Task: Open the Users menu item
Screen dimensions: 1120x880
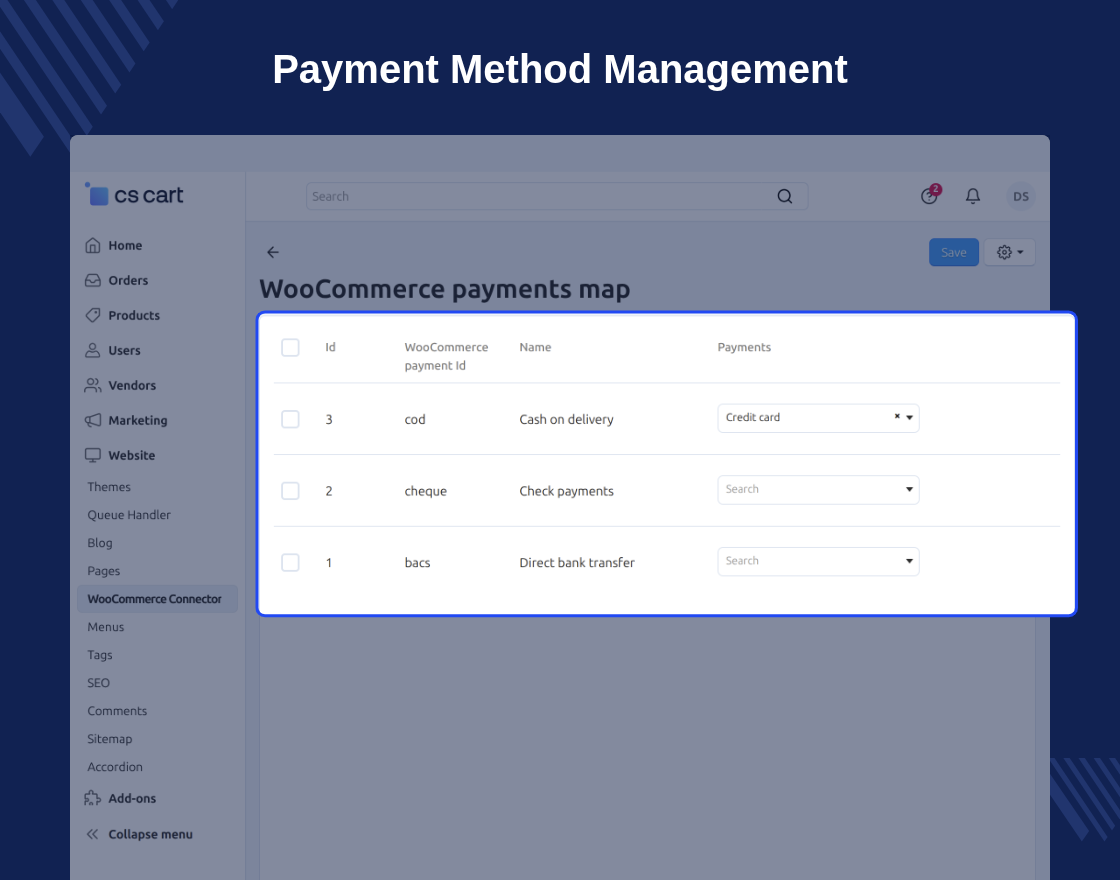Action: pos(124,350)
